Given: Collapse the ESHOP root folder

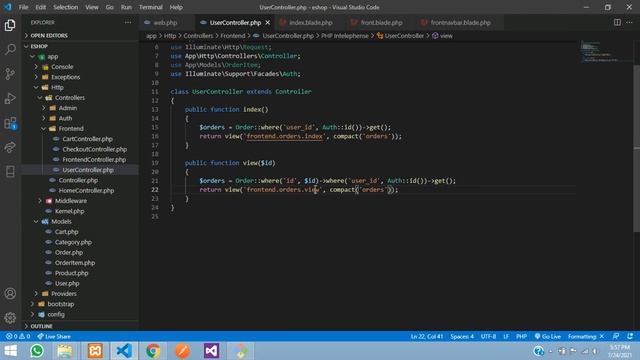Looking at the screenshot, I should (80, 46).
